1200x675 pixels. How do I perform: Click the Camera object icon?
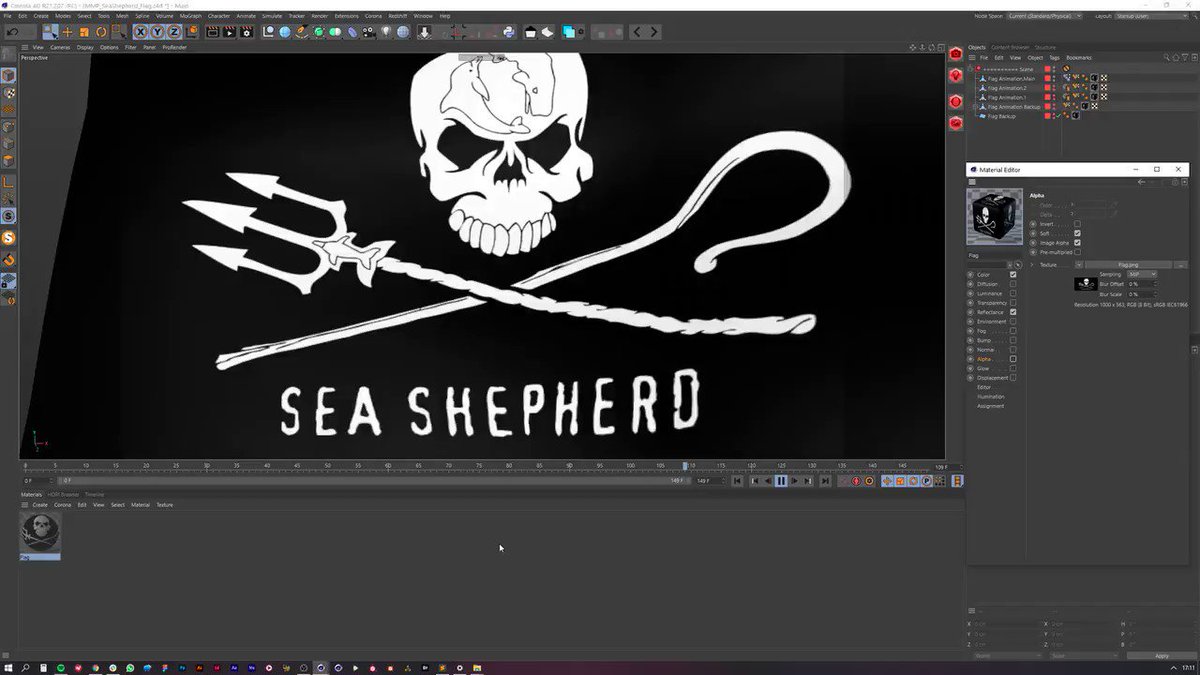pos(370,32)
